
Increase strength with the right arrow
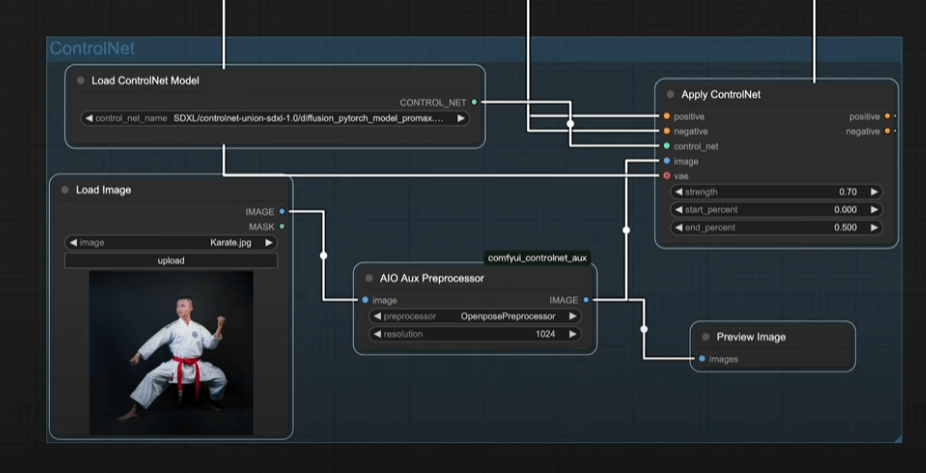pos(874,192)
